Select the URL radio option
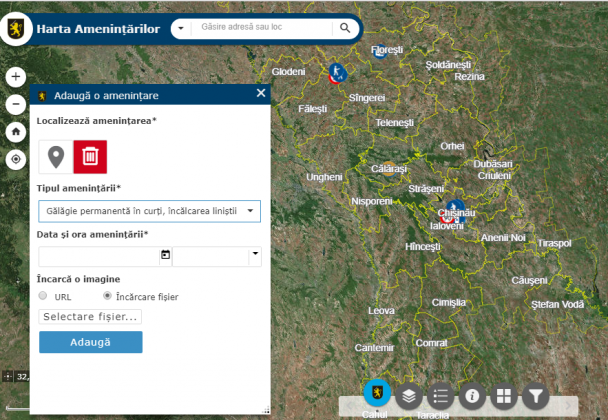Image resolution: width=608 pixels, height=420 pixels. point(43,296)
